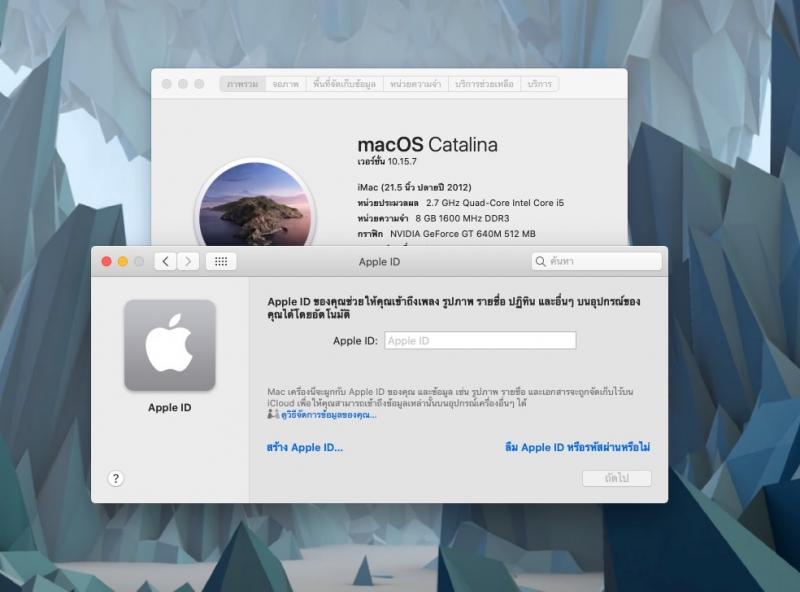The height and width of the screenshot is (592, 800).
Task: Click the large Apple logo icon
Action: [170, 345]
